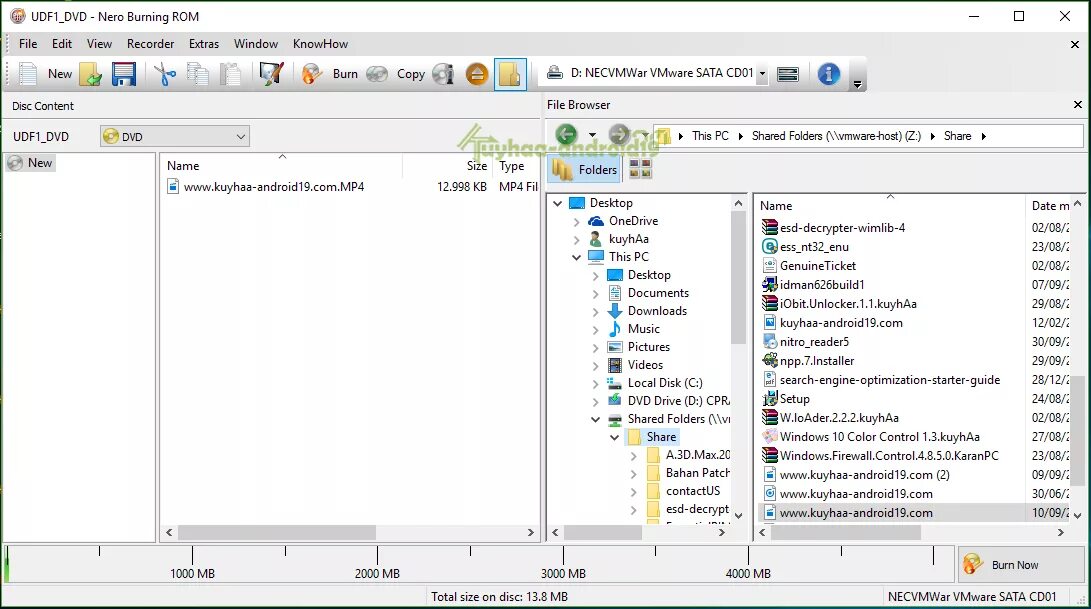This screenshot has width=1091, height=609.
Task: Select Pictures in folder tree
Action: [648, 347]
